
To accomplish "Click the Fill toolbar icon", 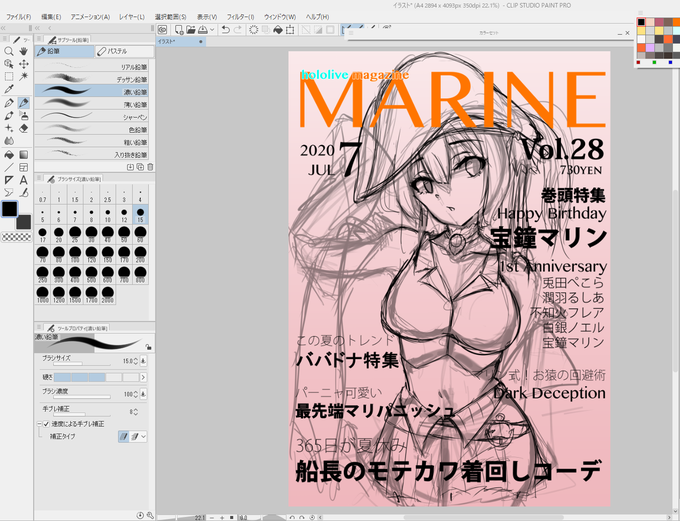I will pyautogui.click(x=278, y=30).
